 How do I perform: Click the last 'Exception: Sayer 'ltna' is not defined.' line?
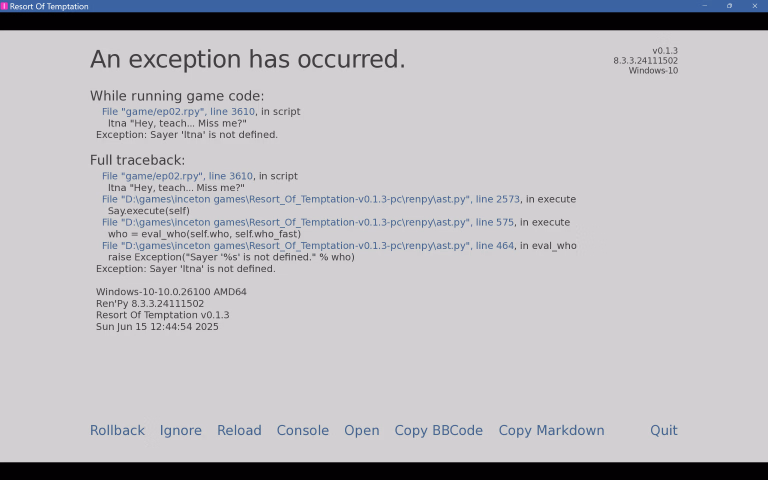[186, 269]
